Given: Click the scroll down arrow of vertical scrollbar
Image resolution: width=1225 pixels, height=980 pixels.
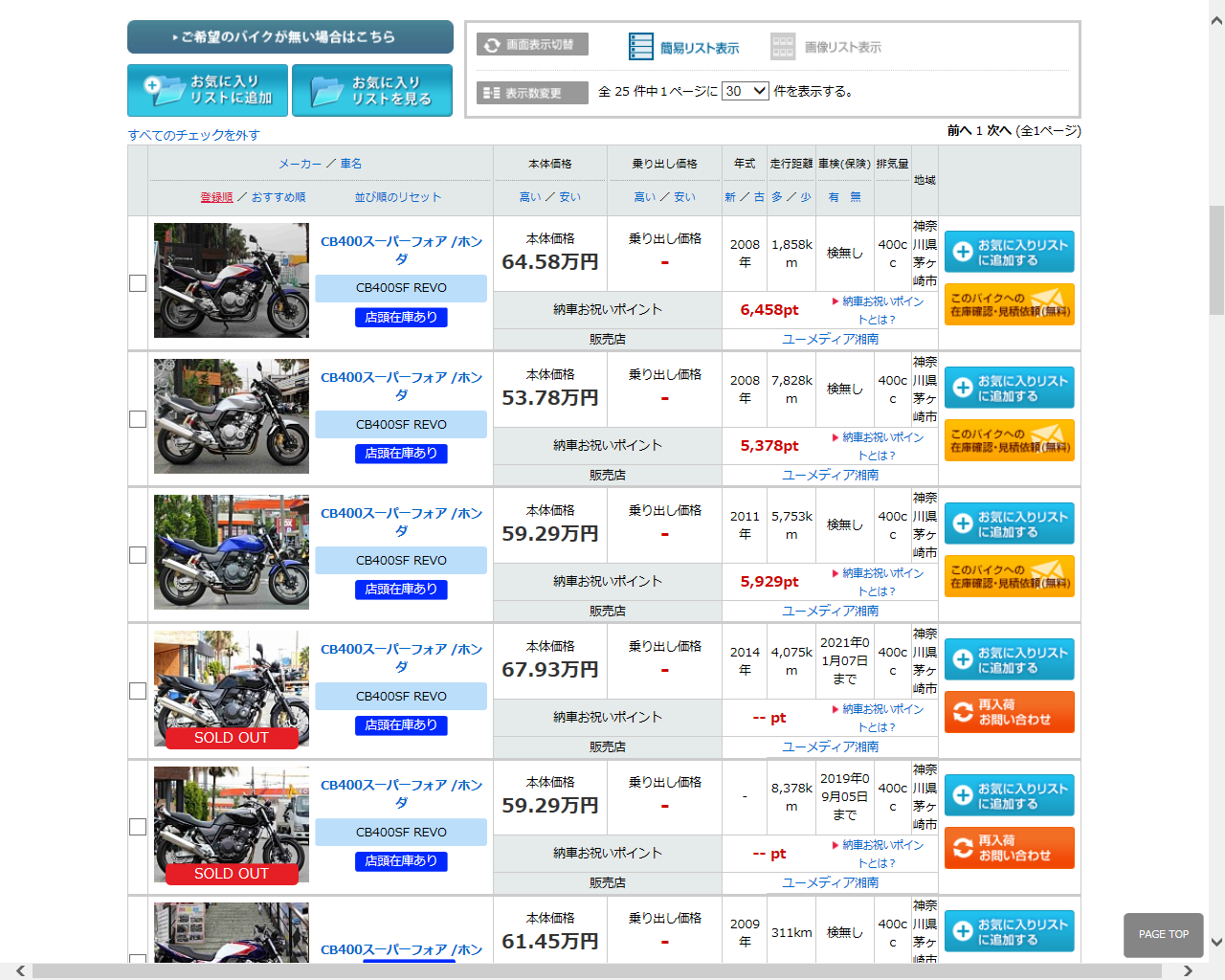Looking at the screenshot, I should pos(1216,943).
